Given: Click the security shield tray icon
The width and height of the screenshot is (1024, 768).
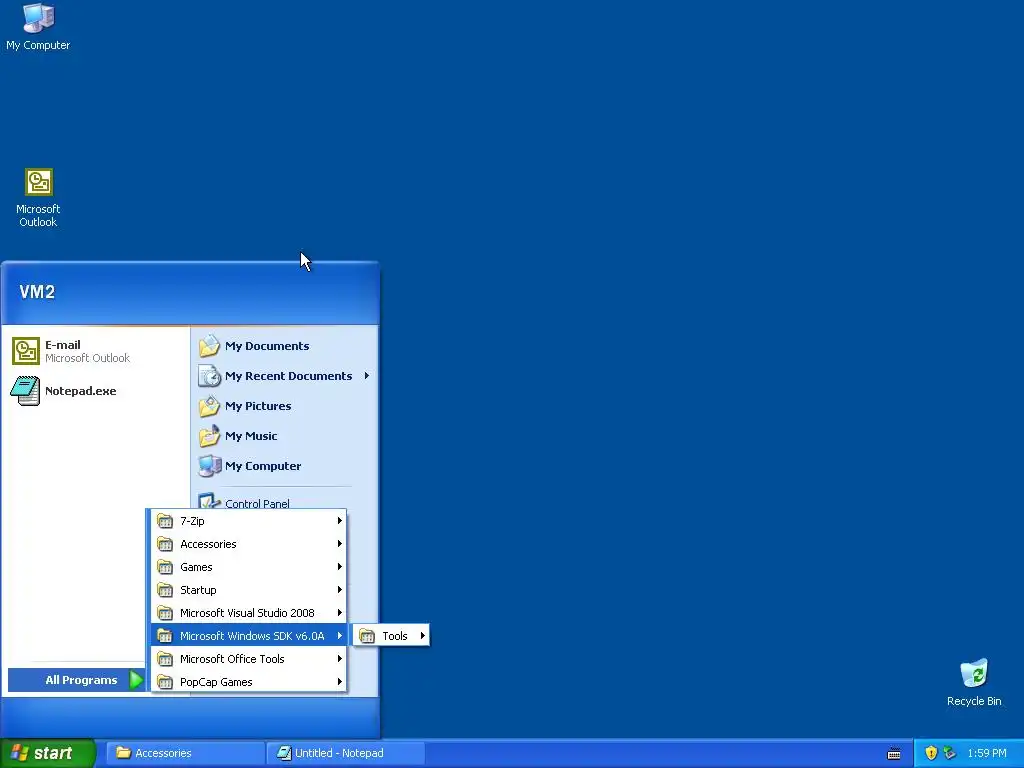Looking at the screenshot, I should coord(931,753).
